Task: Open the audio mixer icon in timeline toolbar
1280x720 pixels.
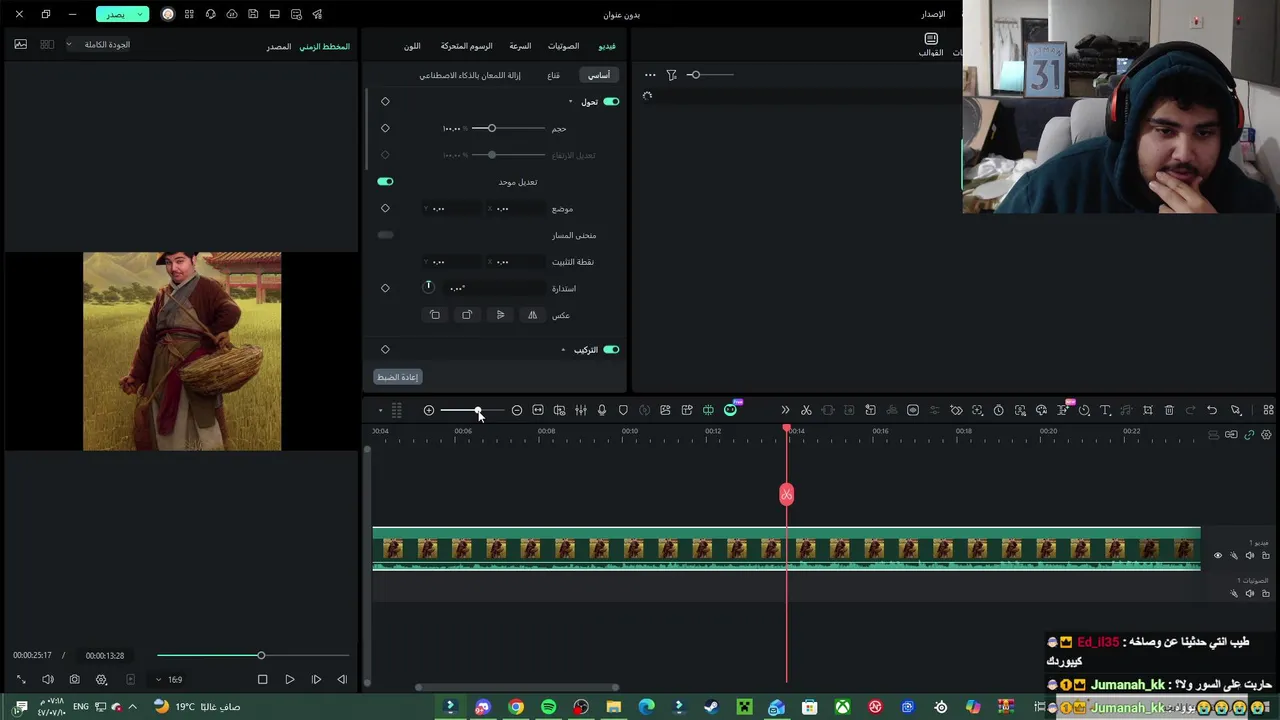Action: (581, 410)
